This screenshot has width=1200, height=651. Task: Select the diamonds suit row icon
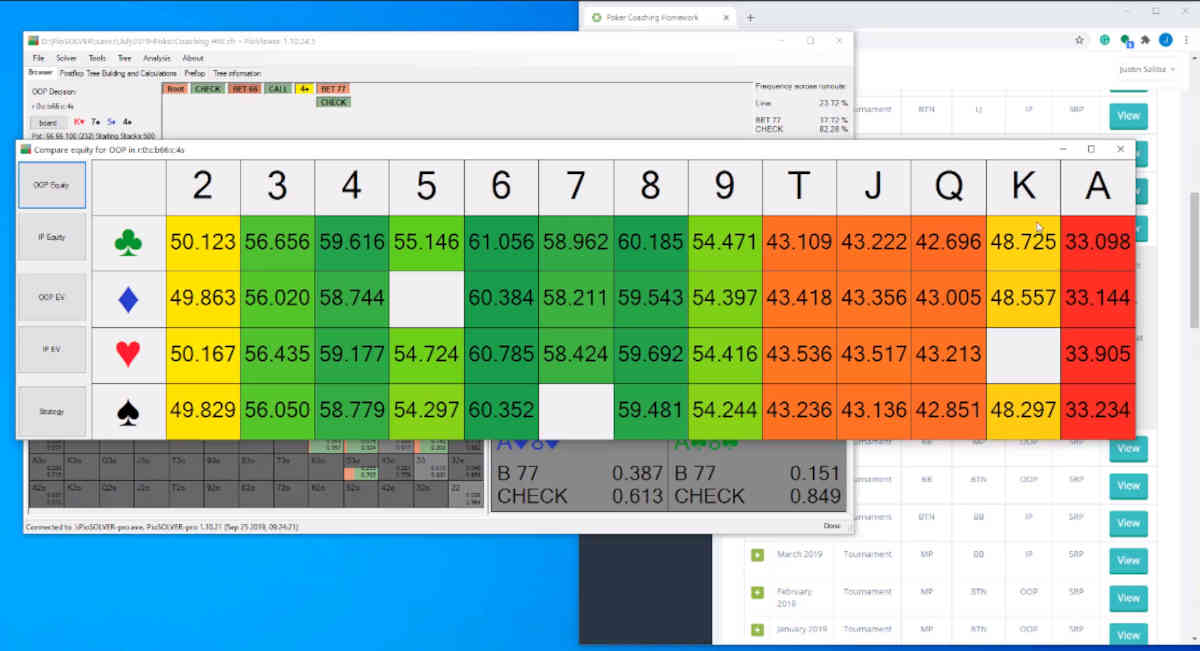(x=129, y=298)
